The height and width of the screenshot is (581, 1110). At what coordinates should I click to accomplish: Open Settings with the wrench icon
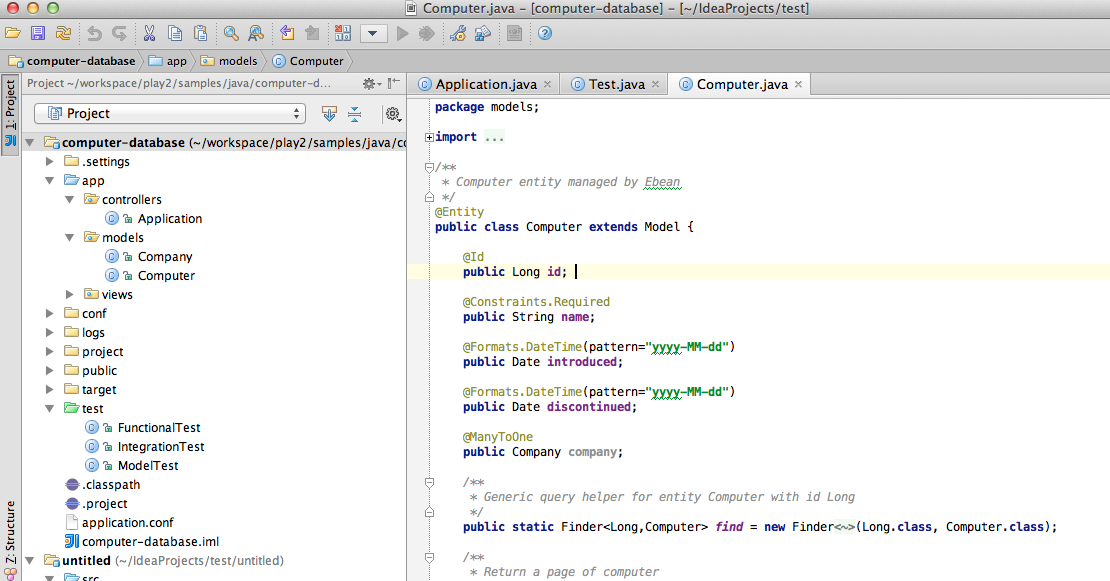[x=458, y=33]
